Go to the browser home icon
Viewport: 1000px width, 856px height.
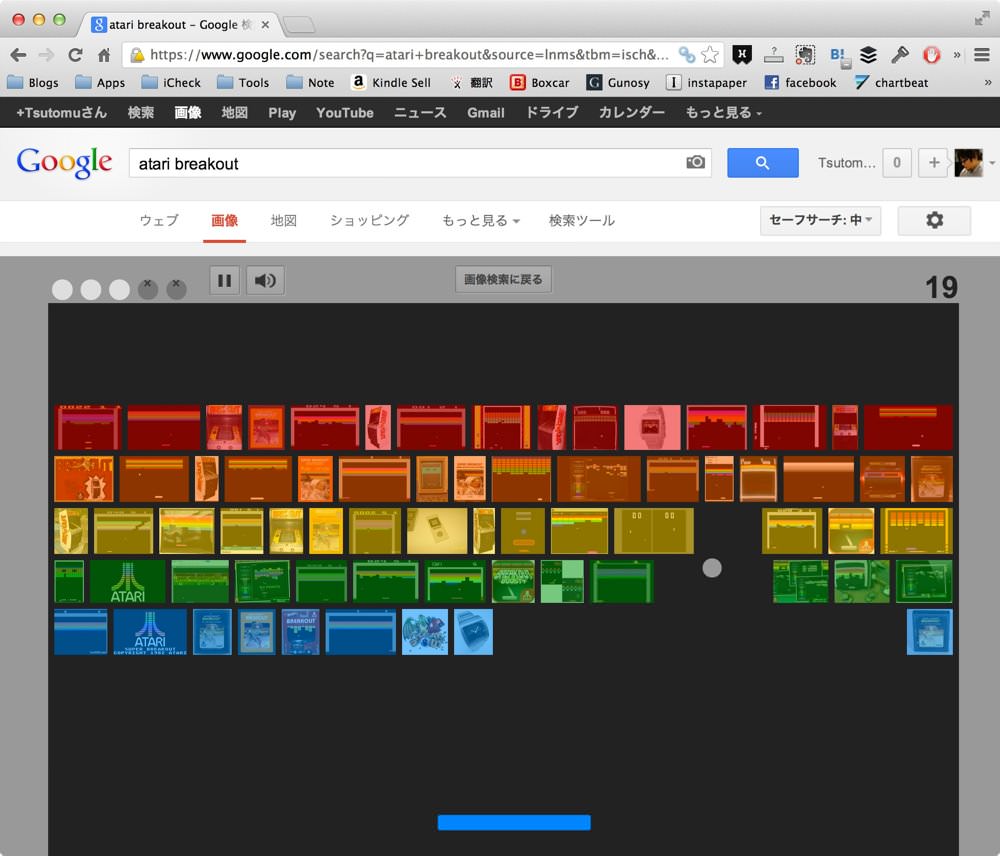(x=104, y=55)
